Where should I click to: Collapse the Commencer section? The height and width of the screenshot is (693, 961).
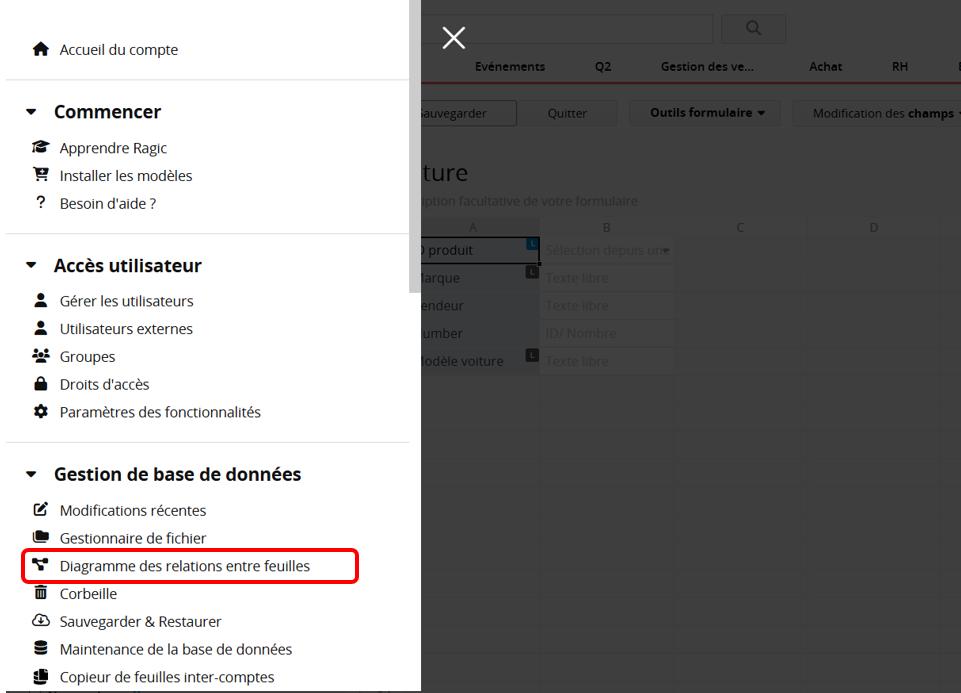click(x=31, y=112)
